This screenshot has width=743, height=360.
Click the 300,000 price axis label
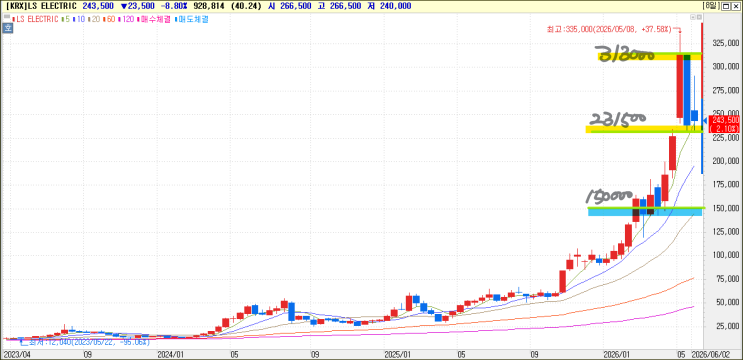(725, 67)
